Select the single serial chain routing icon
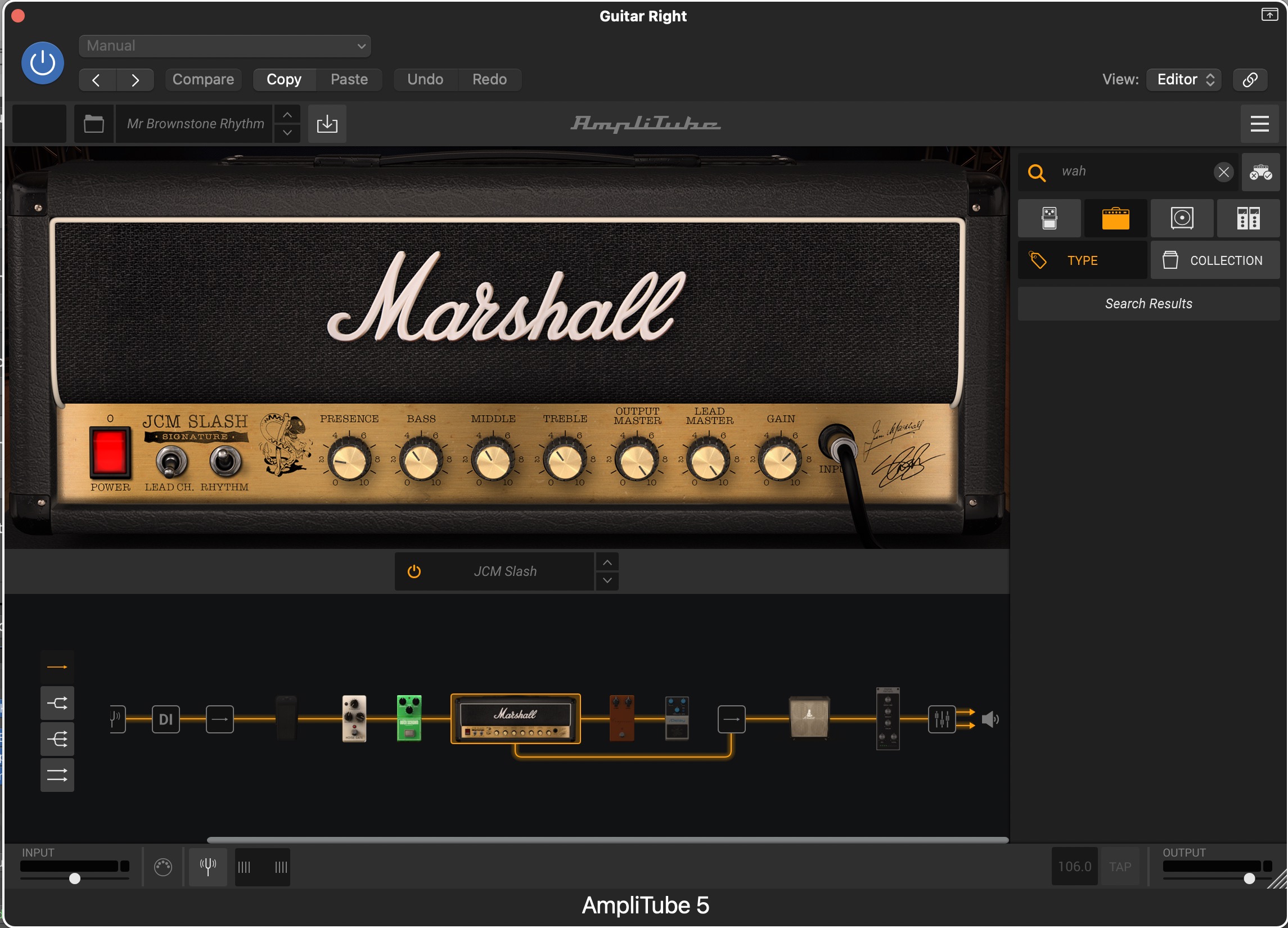 [57, 666]
